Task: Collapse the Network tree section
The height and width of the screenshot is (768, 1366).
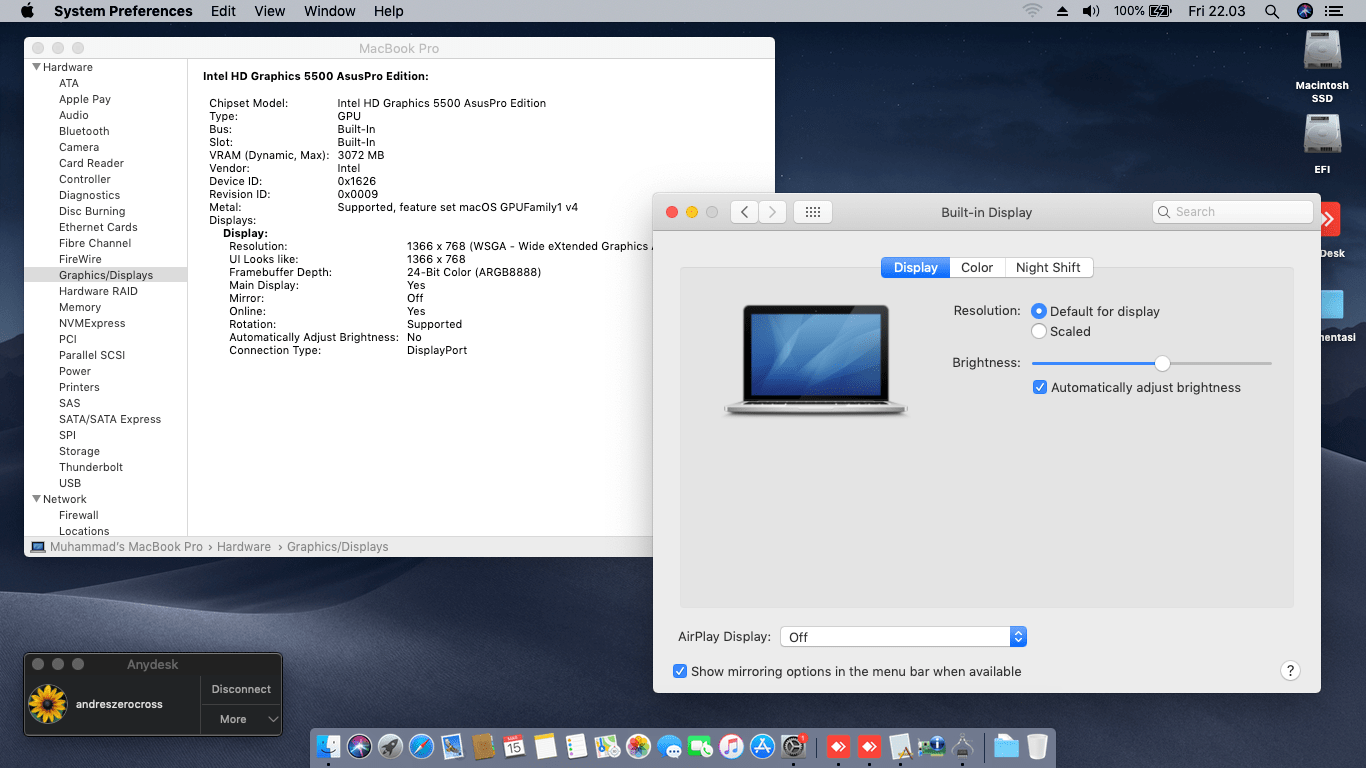Action: [x=37, y=499]
